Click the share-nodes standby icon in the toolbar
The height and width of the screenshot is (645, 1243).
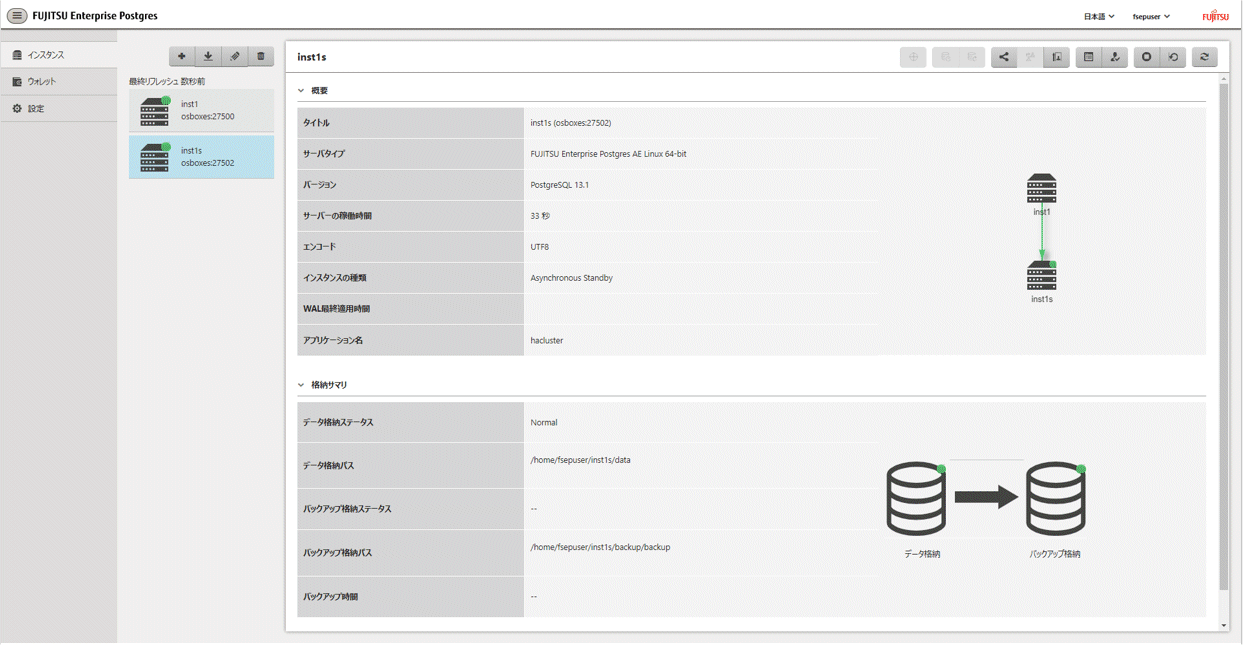1004,57
